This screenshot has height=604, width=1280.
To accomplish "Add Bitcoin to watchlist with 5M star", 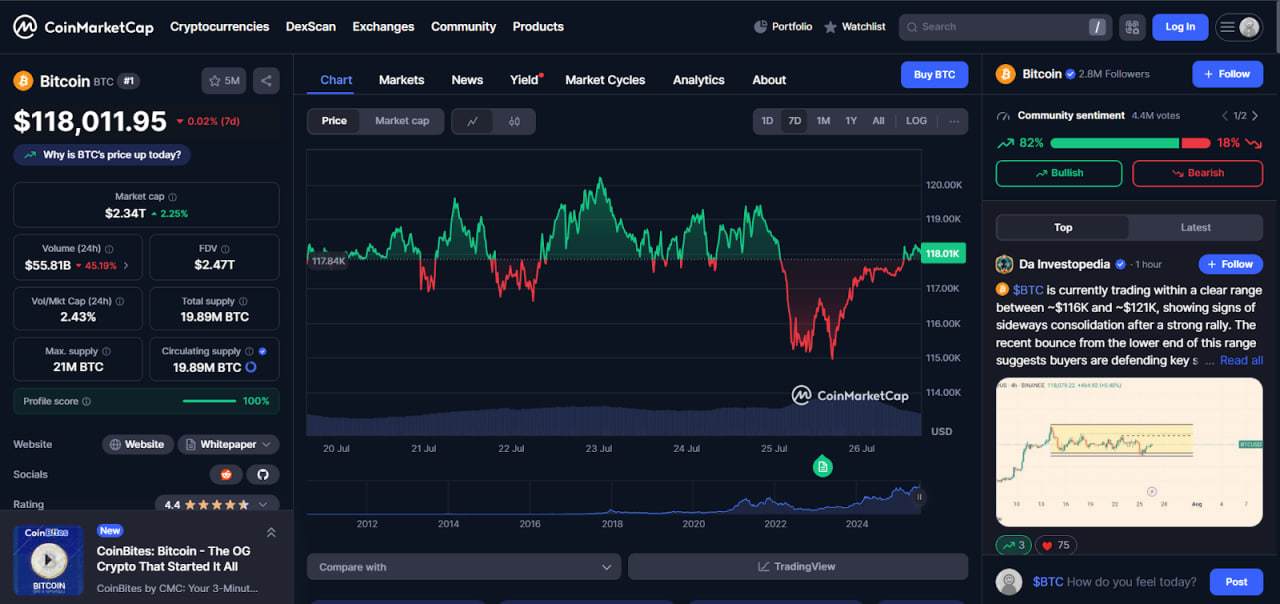I will (224, 80).
